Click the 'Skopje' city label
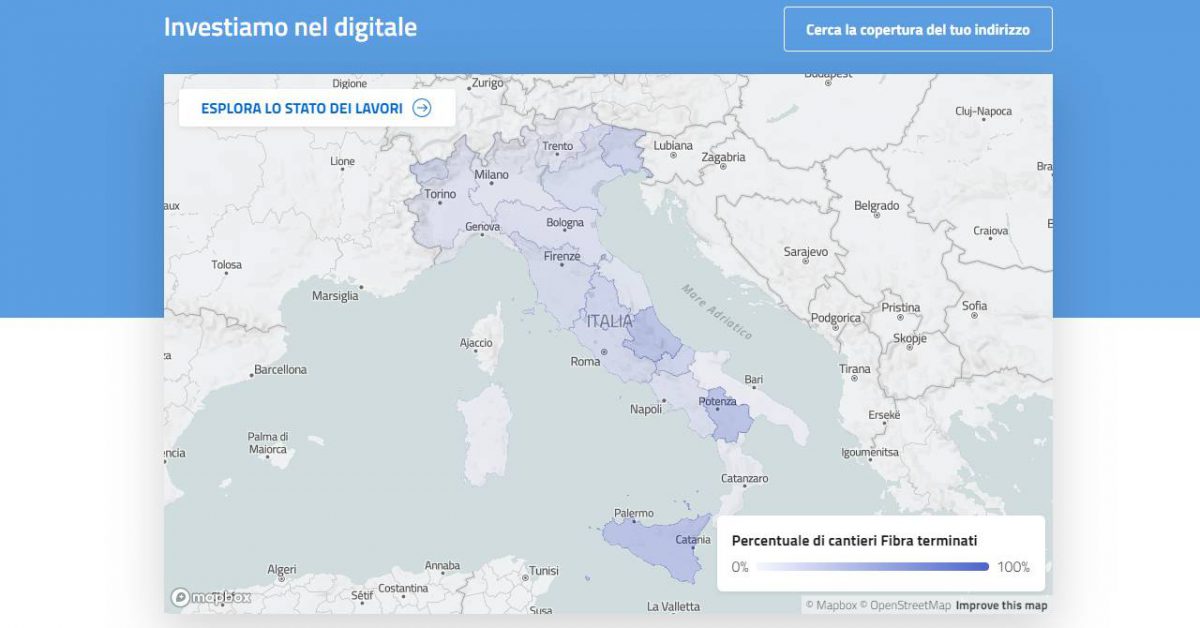The image size is (1200, 628). [910, 339]
